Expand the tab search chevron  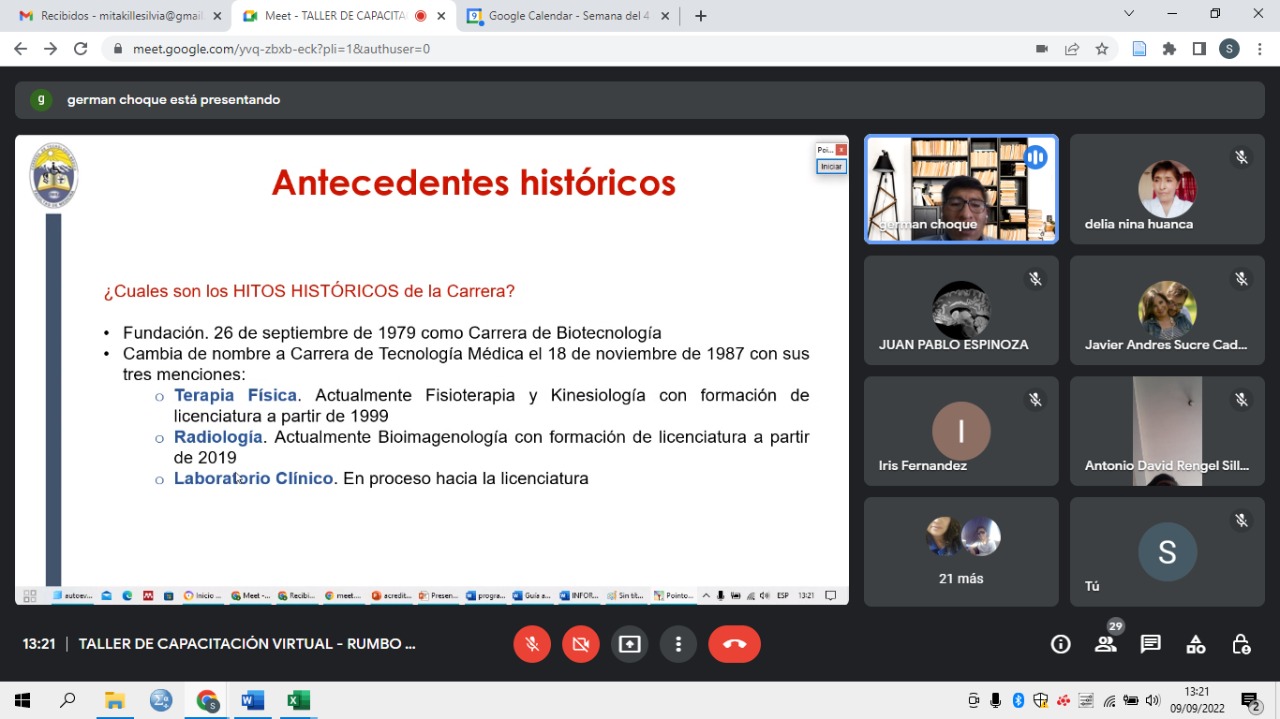(1129, 14)
